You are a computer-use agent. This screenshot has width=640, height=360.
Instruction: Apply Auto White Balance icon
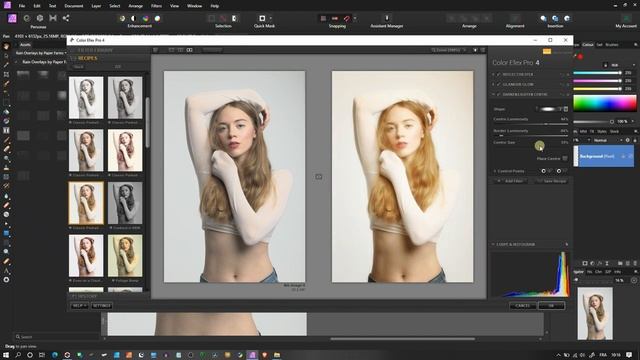158,18
